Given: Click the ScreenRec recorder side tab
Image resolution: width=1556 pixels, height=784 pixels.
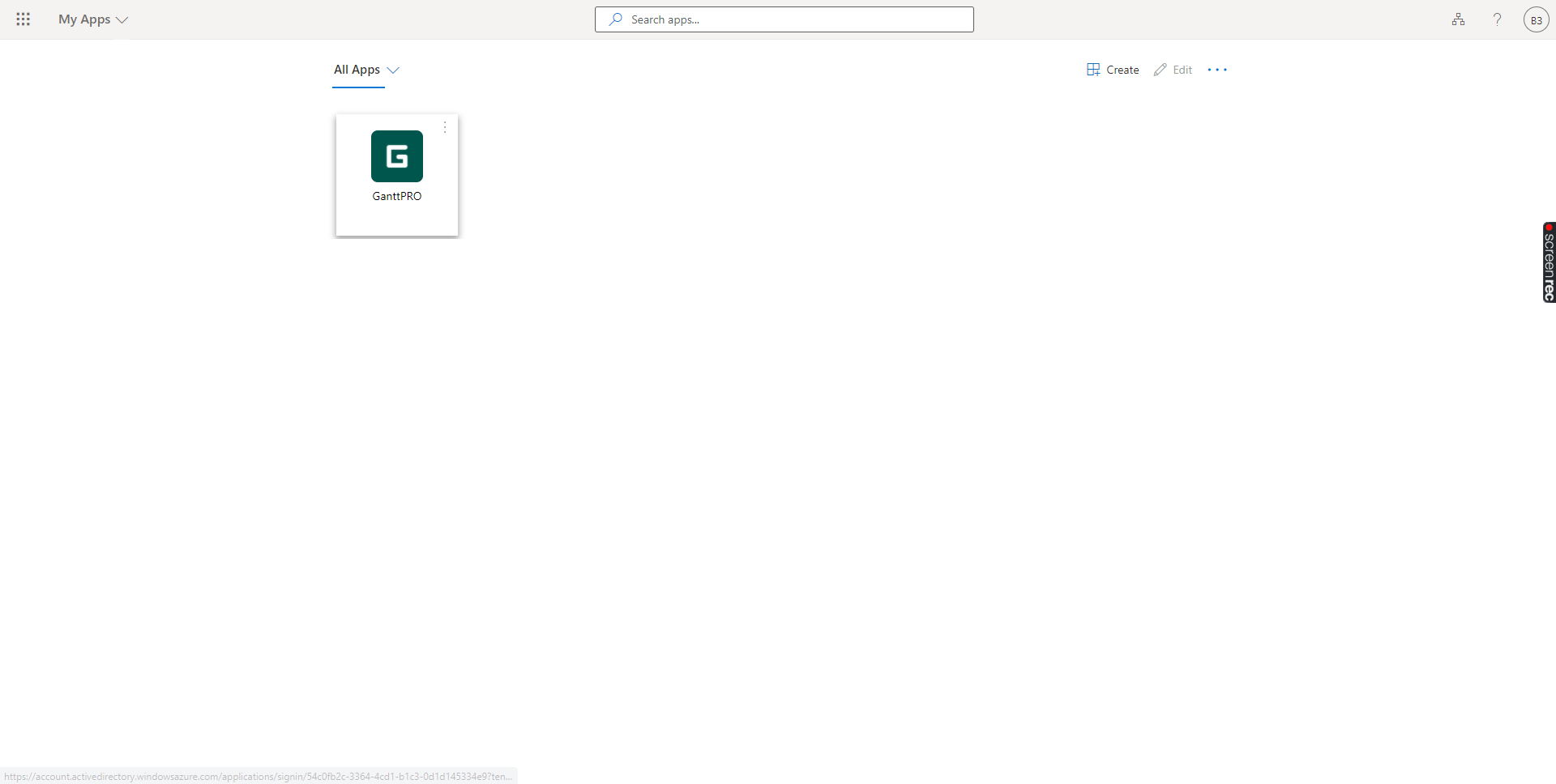Looking at the screenshot, I should click(1549, 262).
